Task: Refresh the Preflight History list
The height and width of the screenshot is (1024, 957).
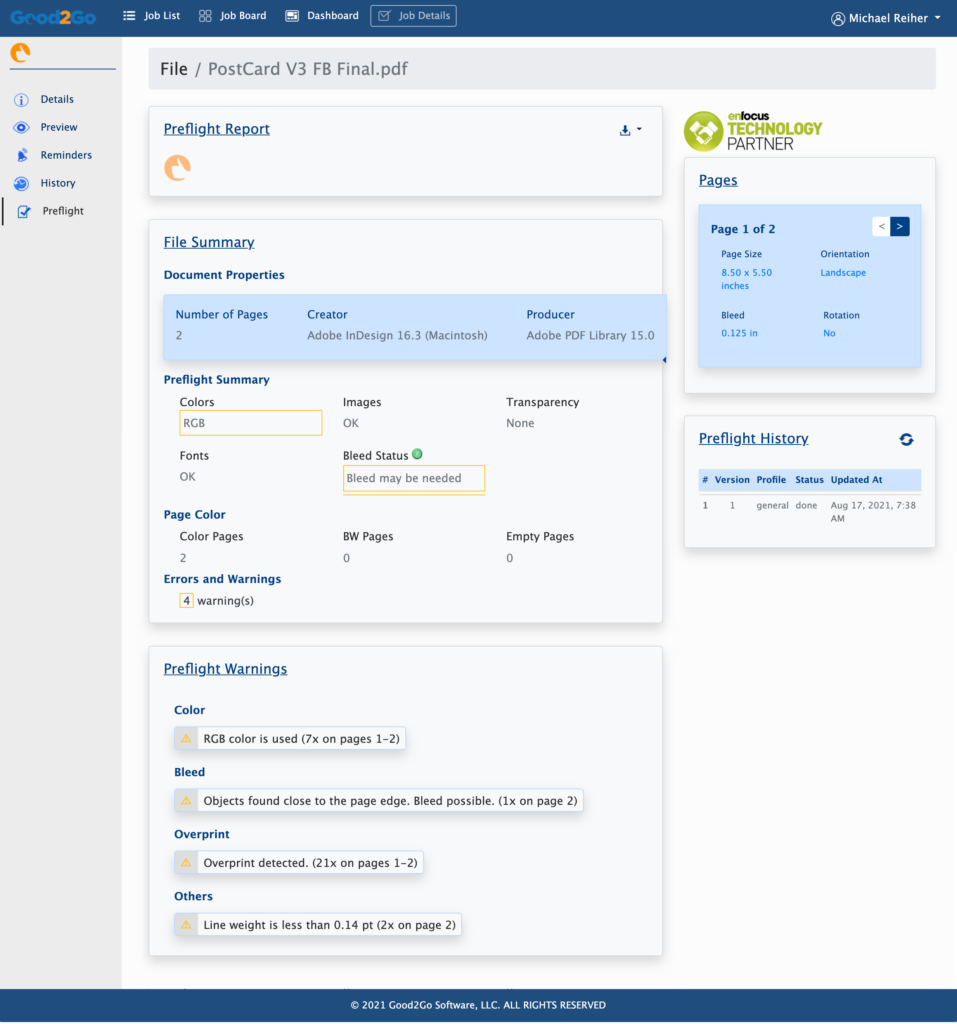Action: (908, 439)
